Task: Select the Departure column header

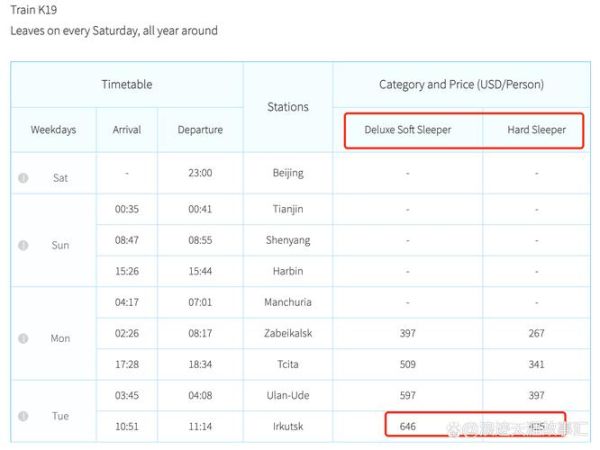Action: 200,130
